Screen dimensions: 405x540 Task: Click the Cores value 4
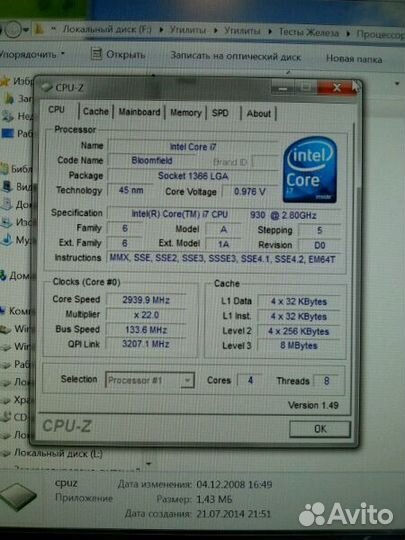(250, 381)
